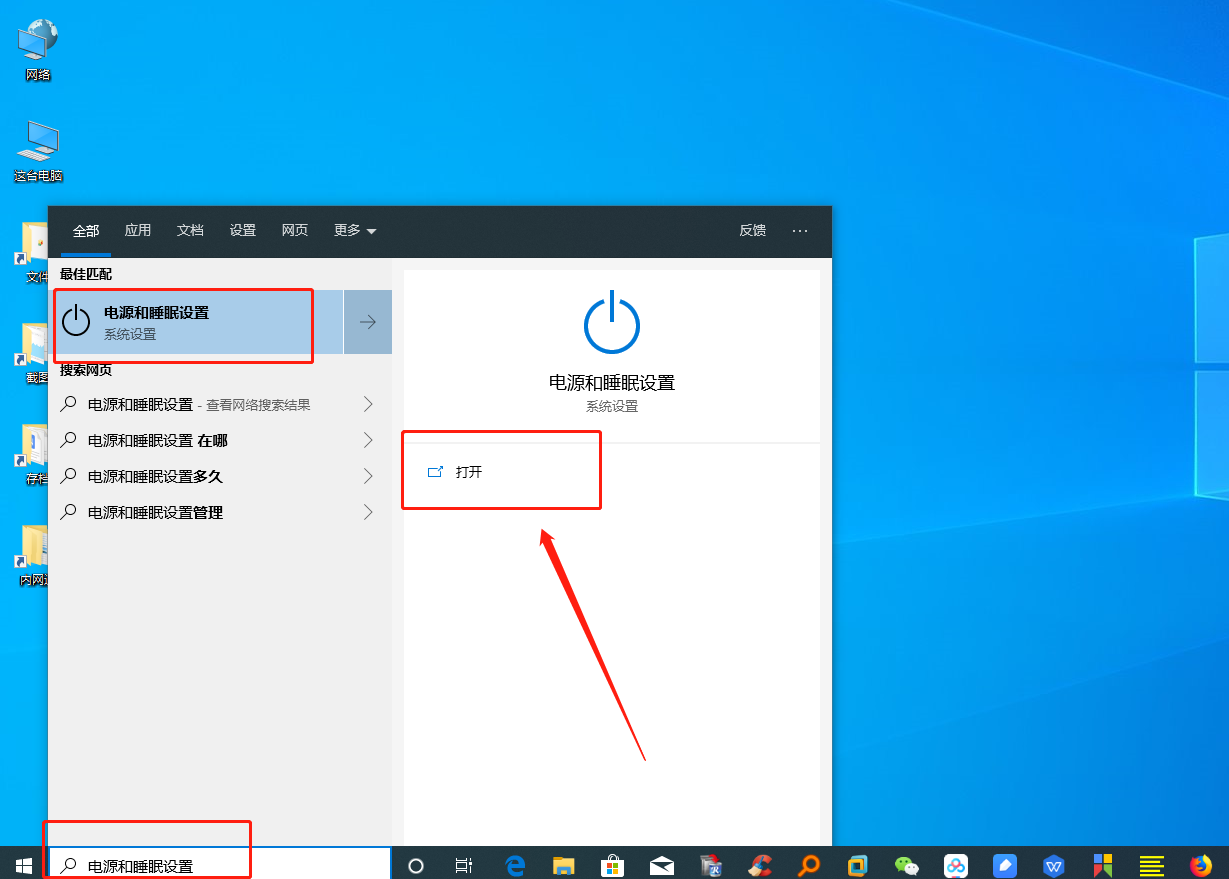Click the Windows Start button
Viewport: 1229px width, 879px height.
(24, 865)
